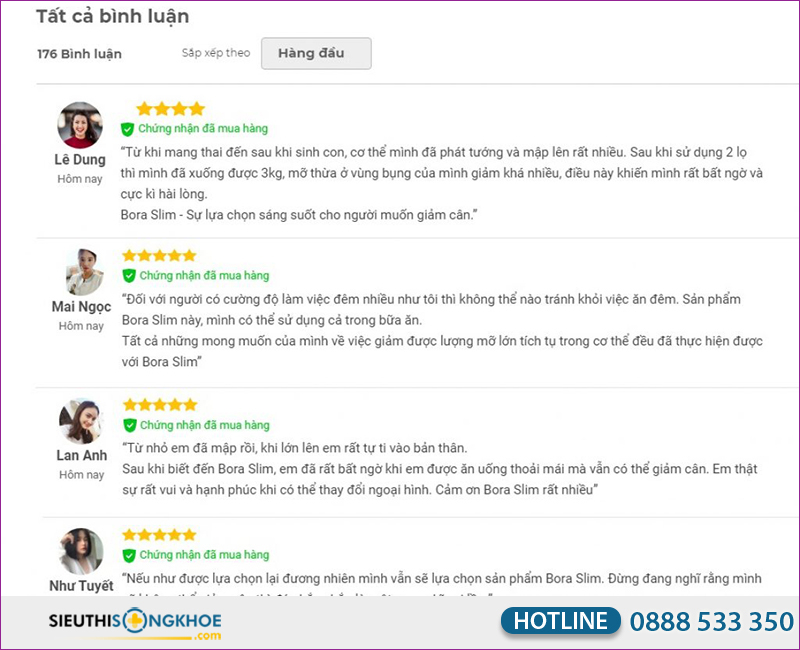Click Như Tuyết's profile avatar

pyautogui.click(x=80, y=553)
